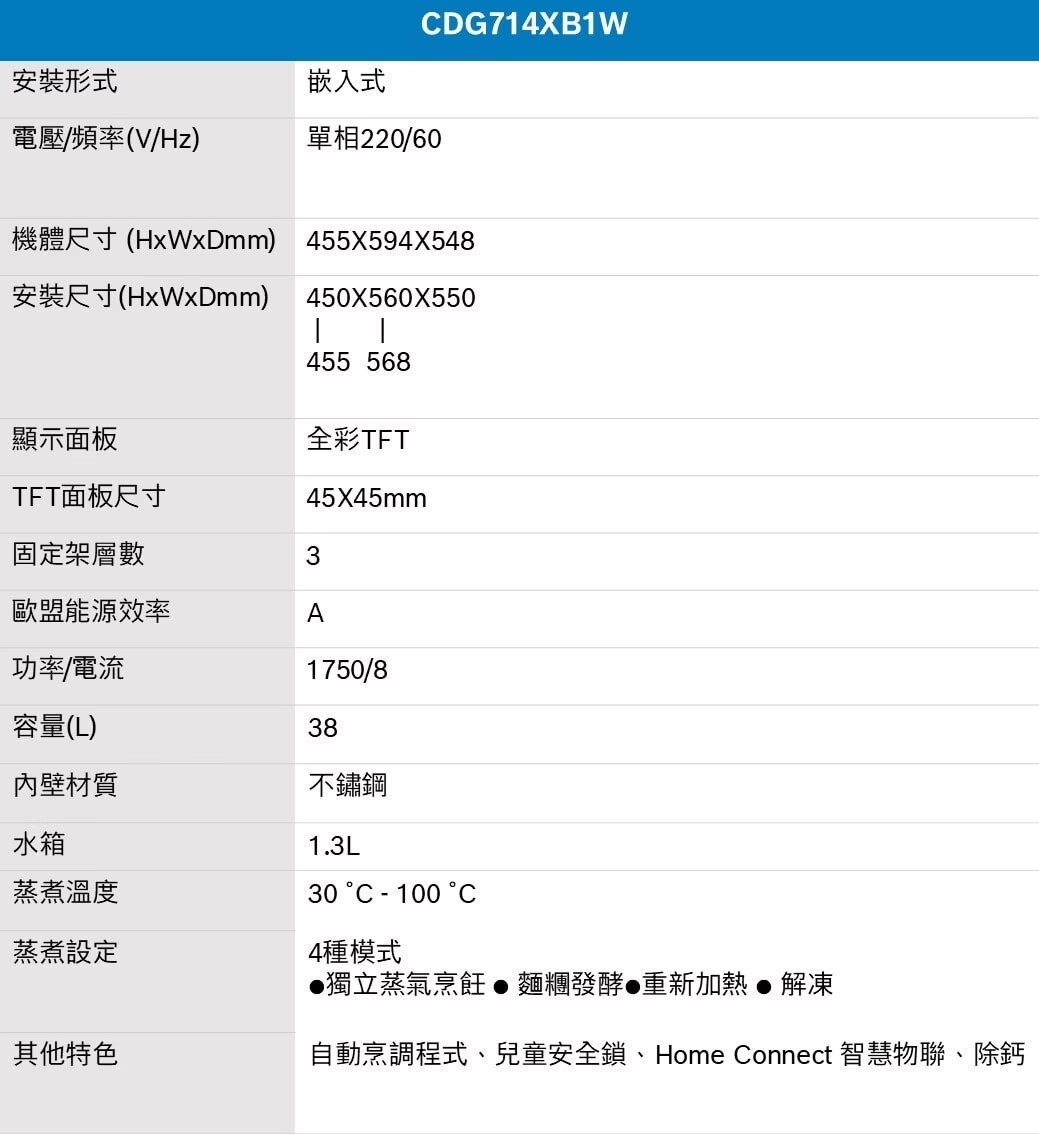Click the 除鈣 feature text

(x=999, y=1054)
